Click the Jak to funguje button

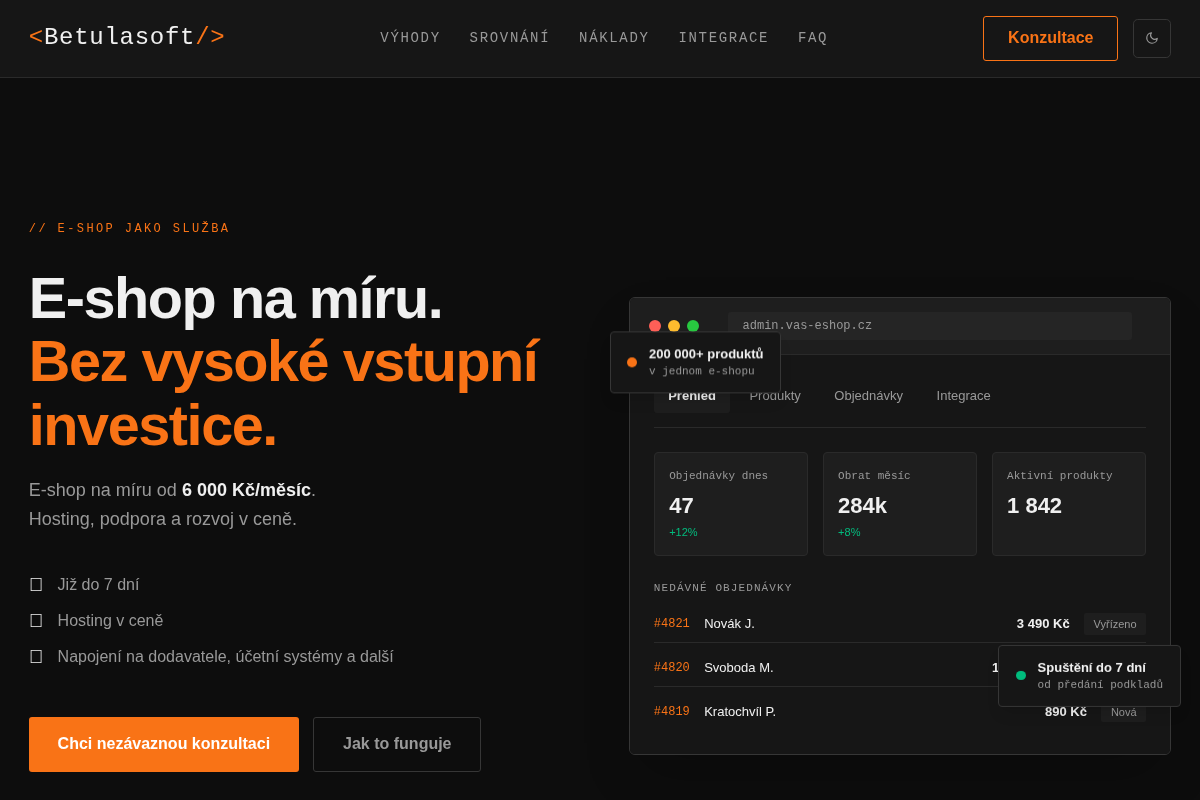pyautogui.click(x=397, y=744)
